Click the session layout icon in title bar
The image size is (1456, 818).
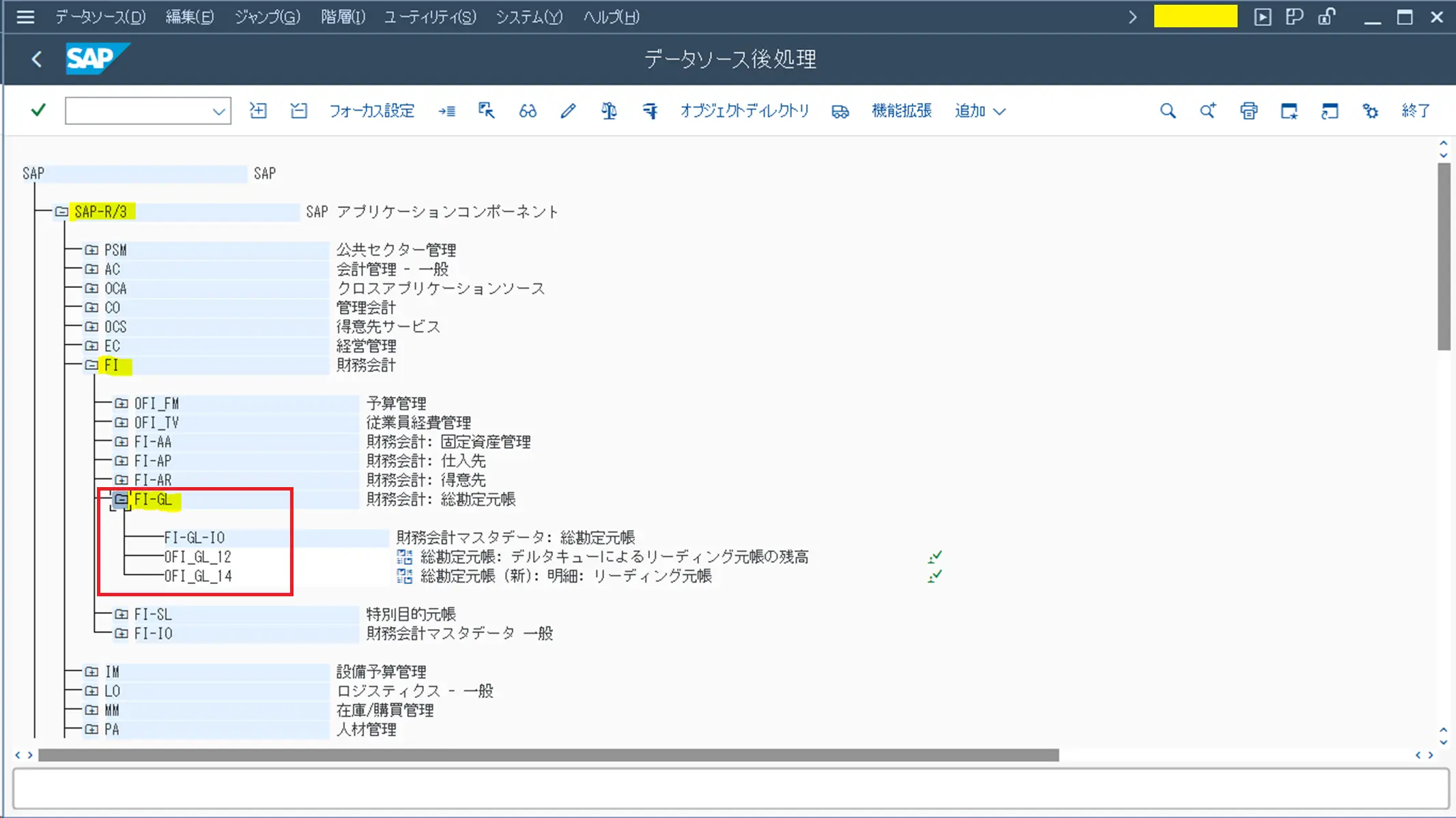coord(1294,17)
